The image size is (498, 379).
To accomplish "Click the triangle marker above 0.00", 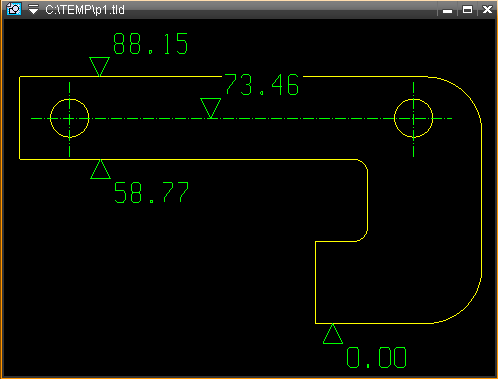I will coord(333,334).
